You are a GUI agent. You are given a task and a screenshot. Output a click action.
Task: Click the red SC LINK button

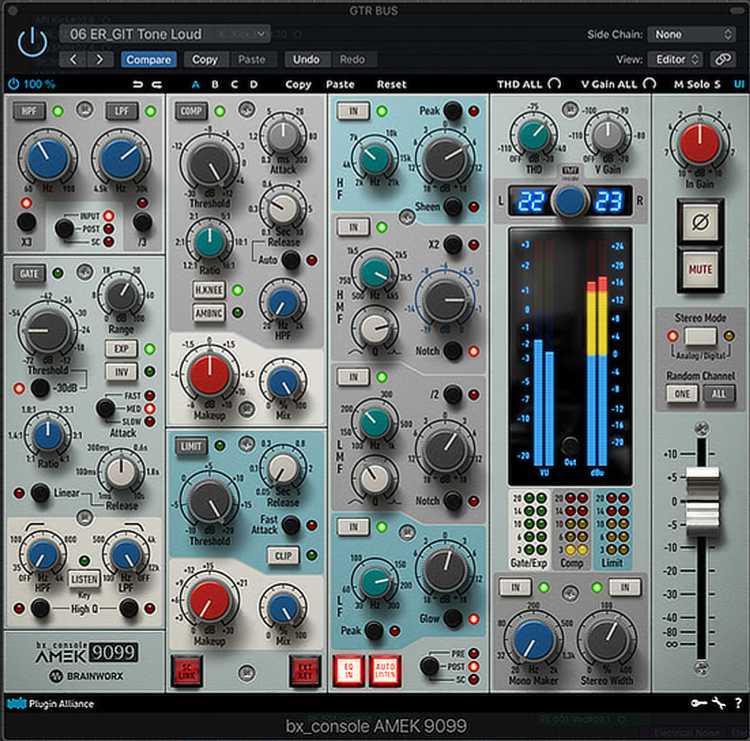pos(187,671)
